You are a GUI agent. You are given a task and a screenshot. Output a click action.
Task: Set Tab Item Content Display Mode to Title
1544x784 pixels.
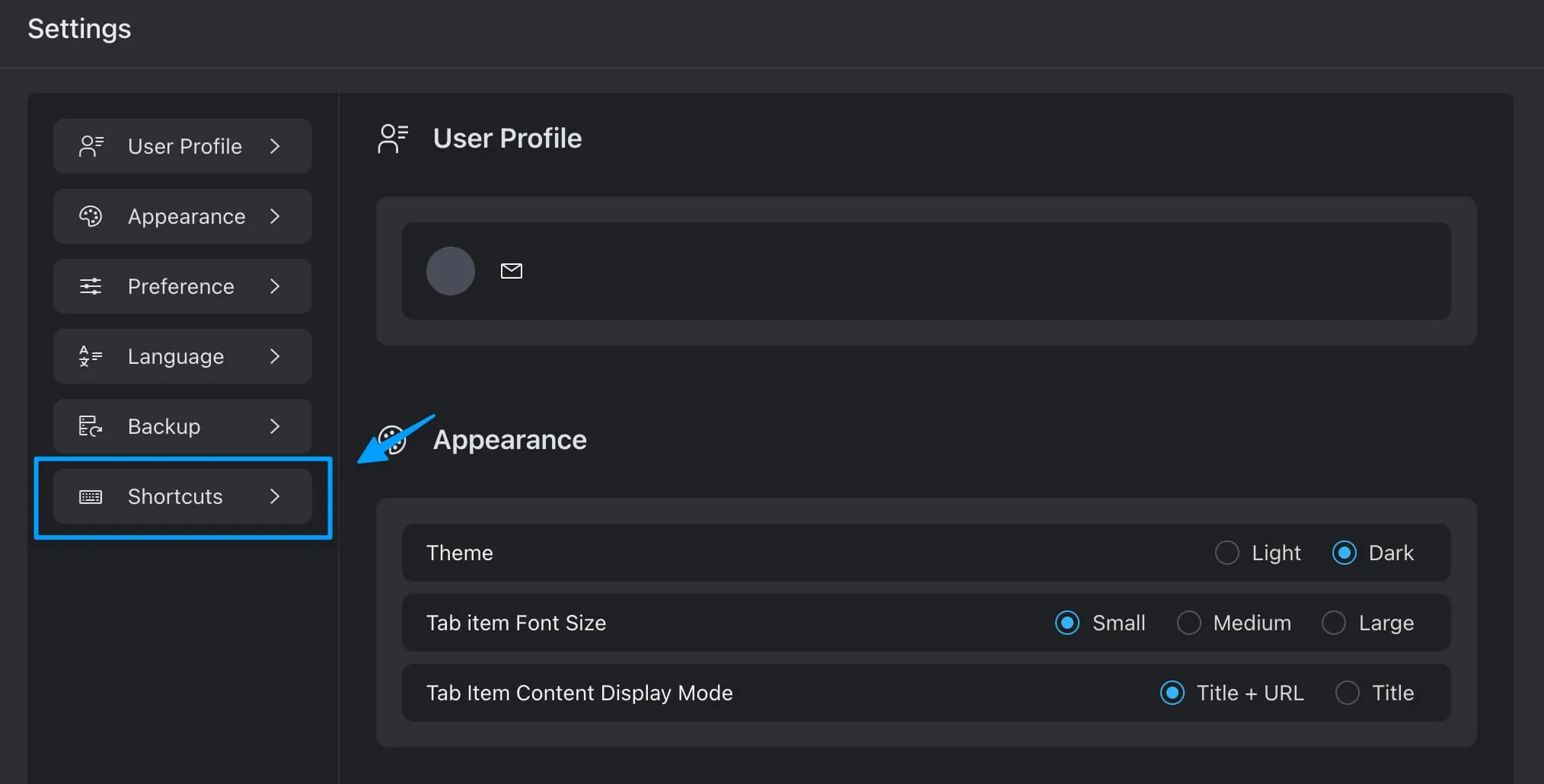click(1348, 693)
